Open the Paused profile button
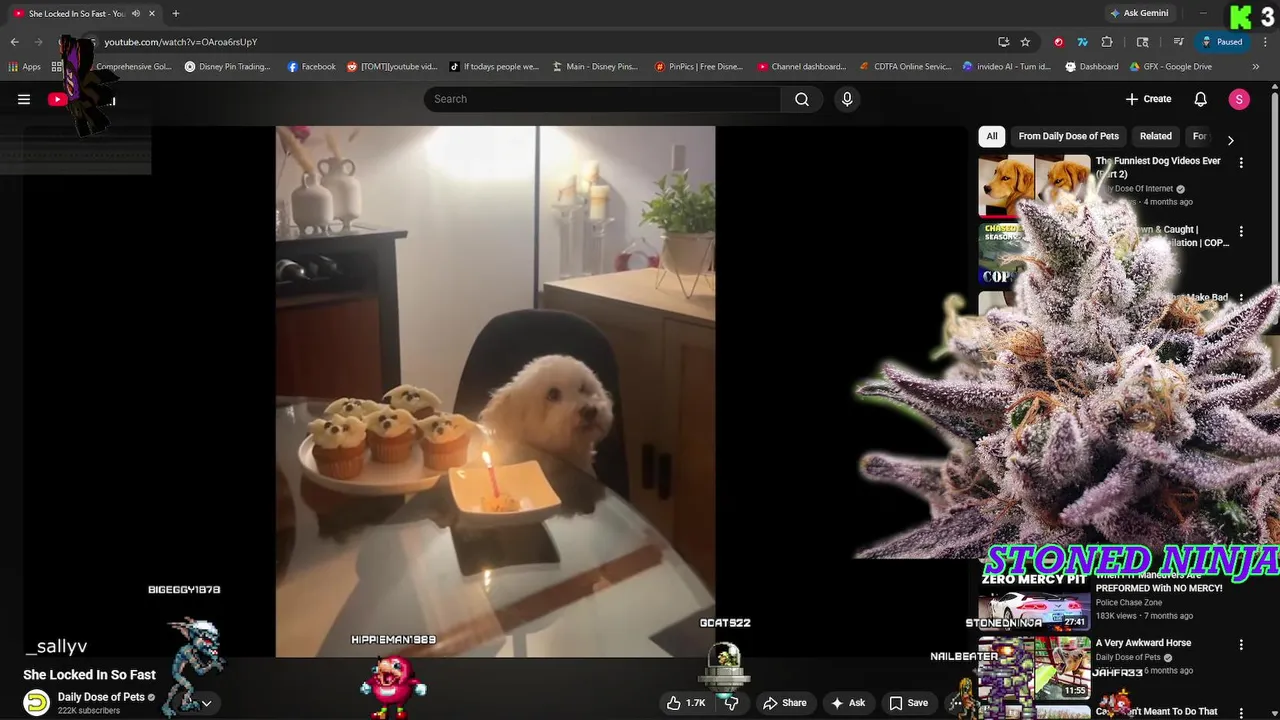This screenshot has width=1280, height=720. coord(1222,42)
